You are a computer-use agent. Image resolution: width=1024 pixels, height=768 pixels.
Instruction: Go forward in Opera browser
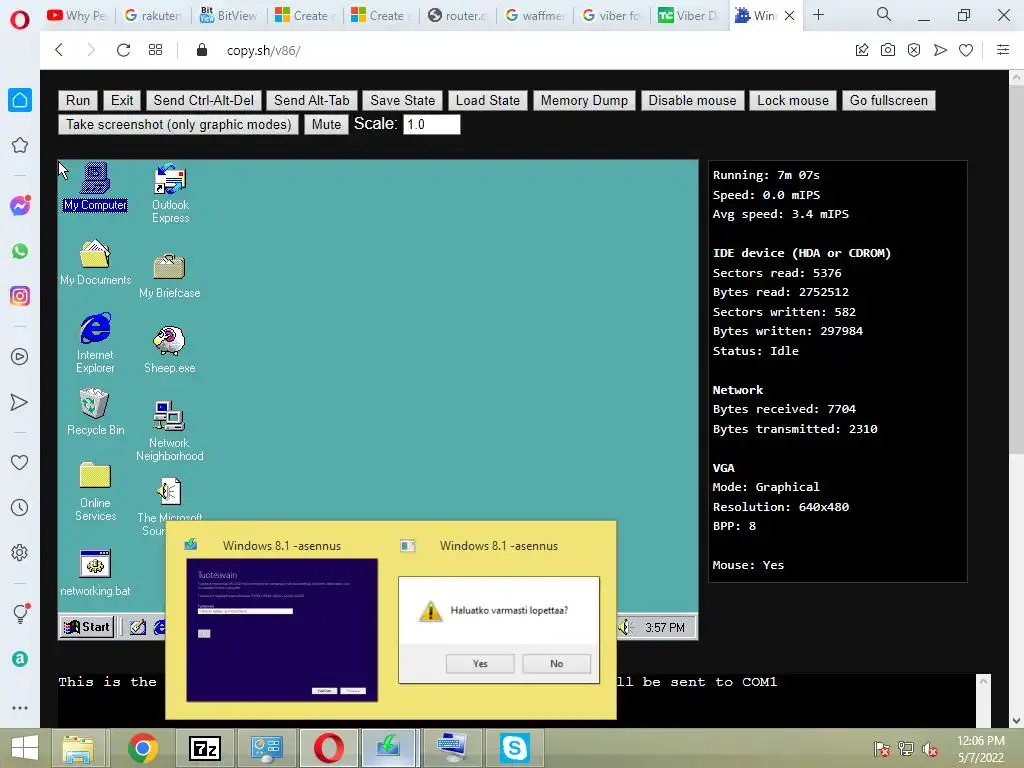[x=91, y=50]
